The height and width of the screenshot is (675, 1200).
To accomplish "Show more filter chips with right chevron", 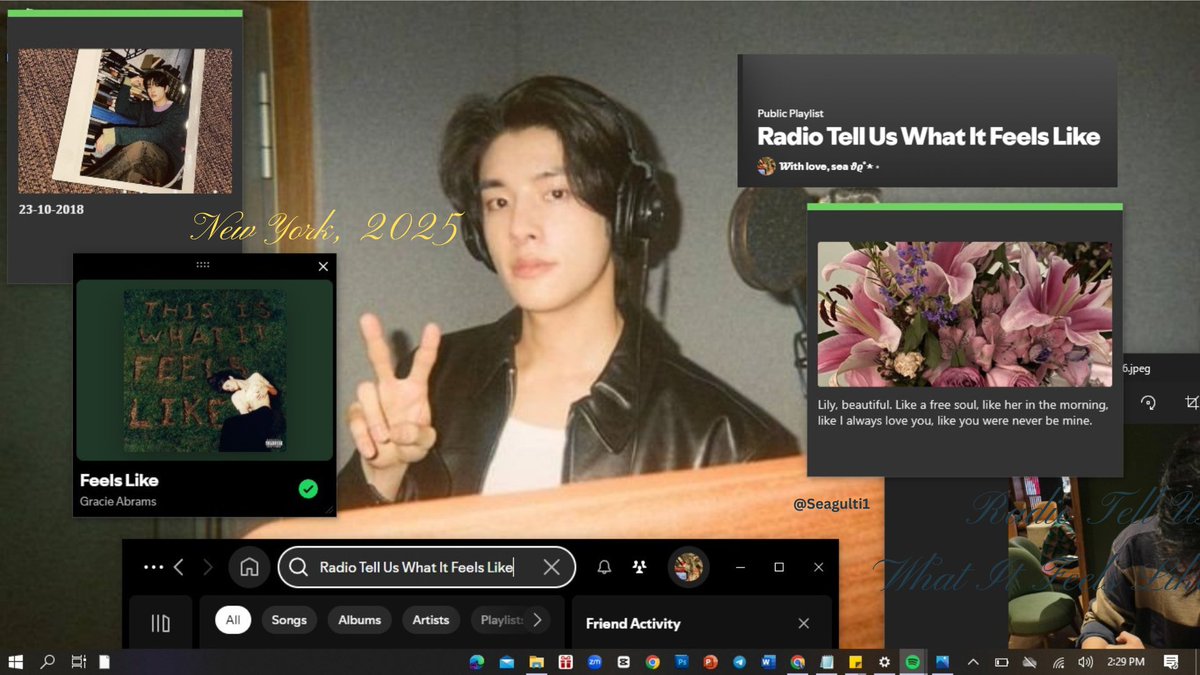I will 538,620.
